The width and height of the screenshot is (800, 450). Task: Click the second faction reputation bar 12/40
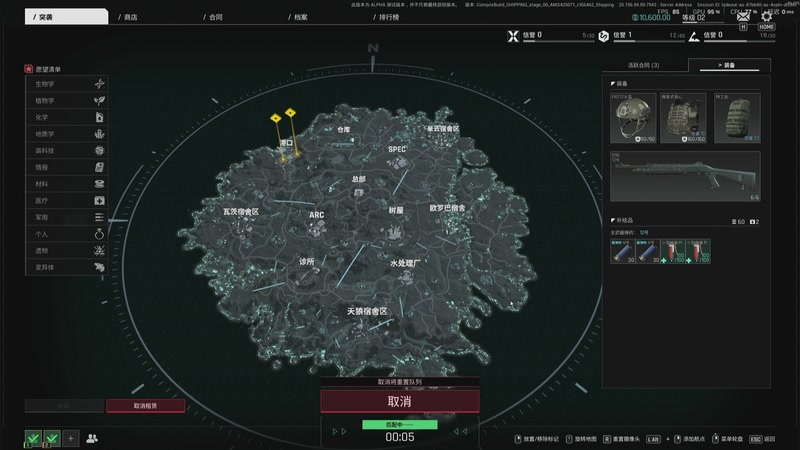point(648,40)
